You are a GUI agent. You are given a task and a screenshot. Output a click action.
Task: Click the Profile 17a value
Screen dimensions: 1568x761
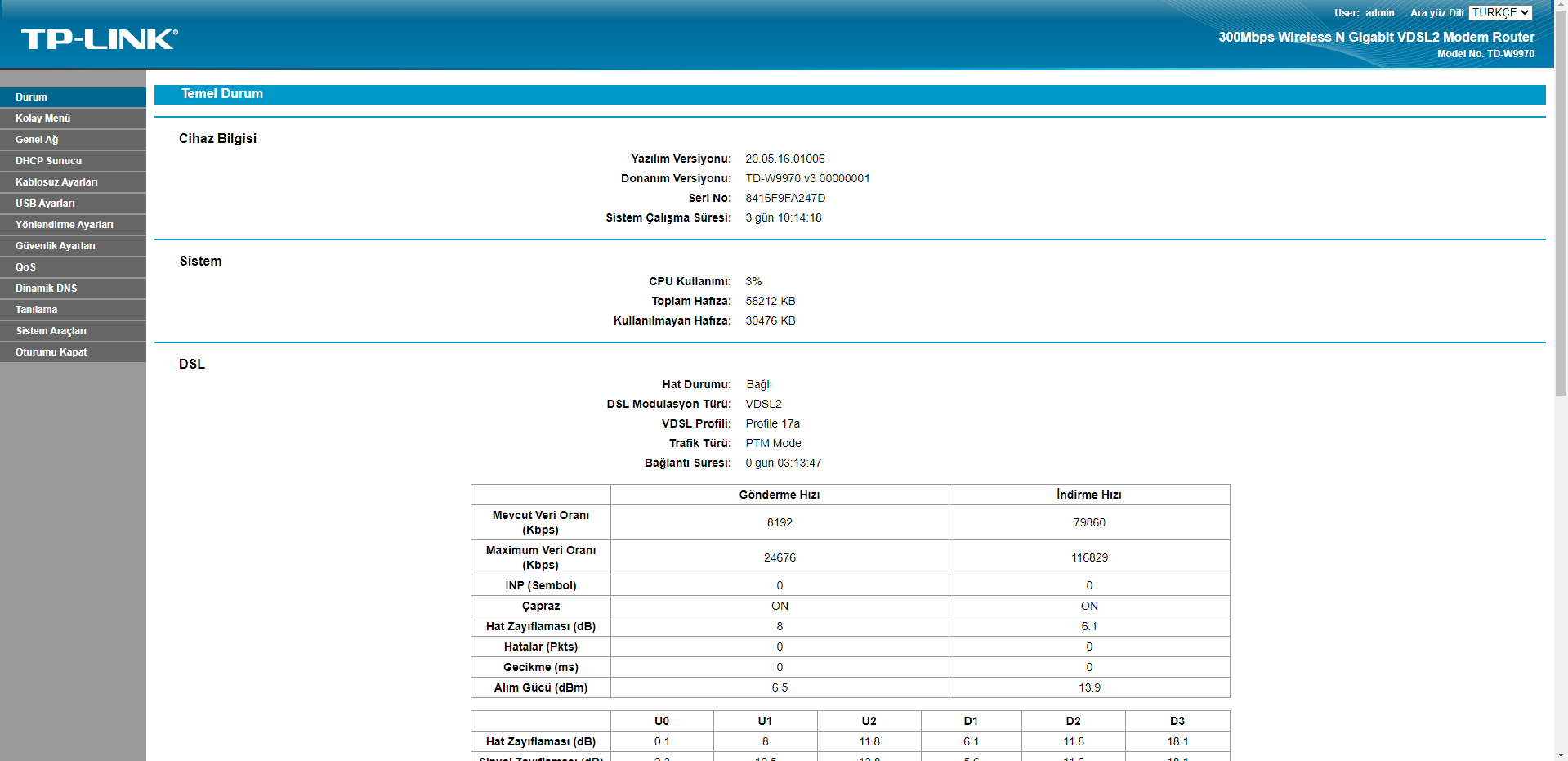coord(773,423)
